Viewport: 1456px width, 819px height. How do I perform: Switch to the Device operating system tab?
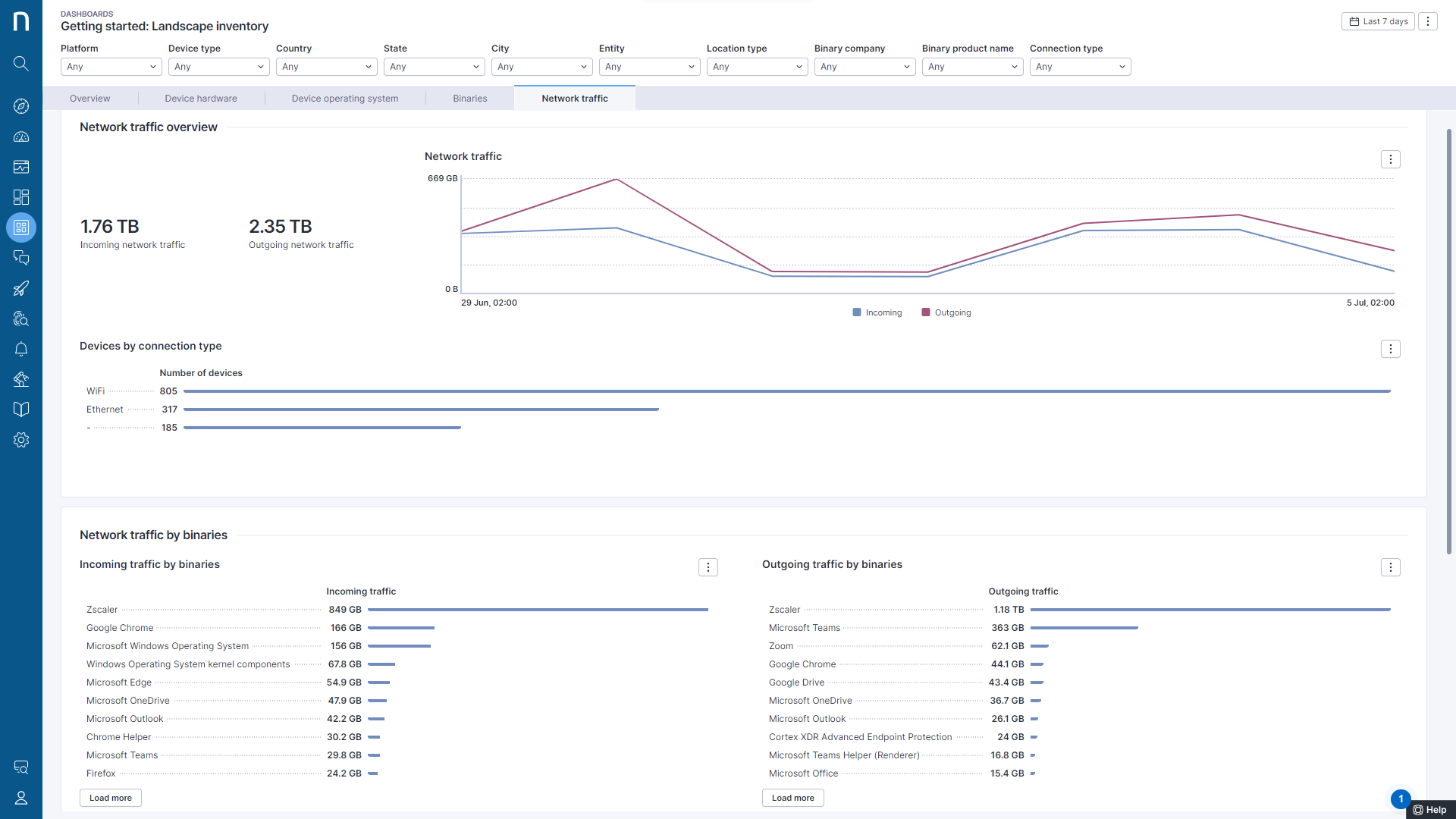point(345,99)
